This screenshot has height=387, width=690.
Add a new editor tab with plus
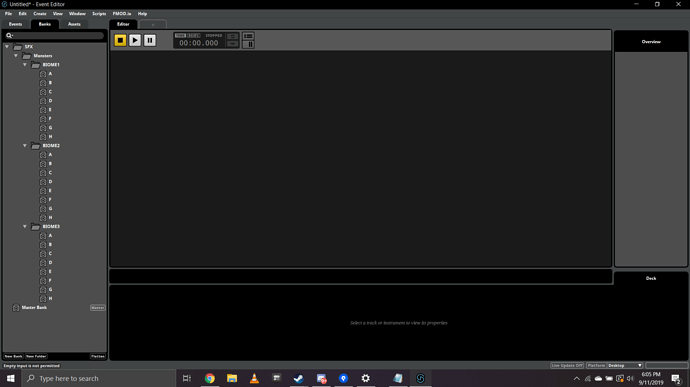pos(153,25)
